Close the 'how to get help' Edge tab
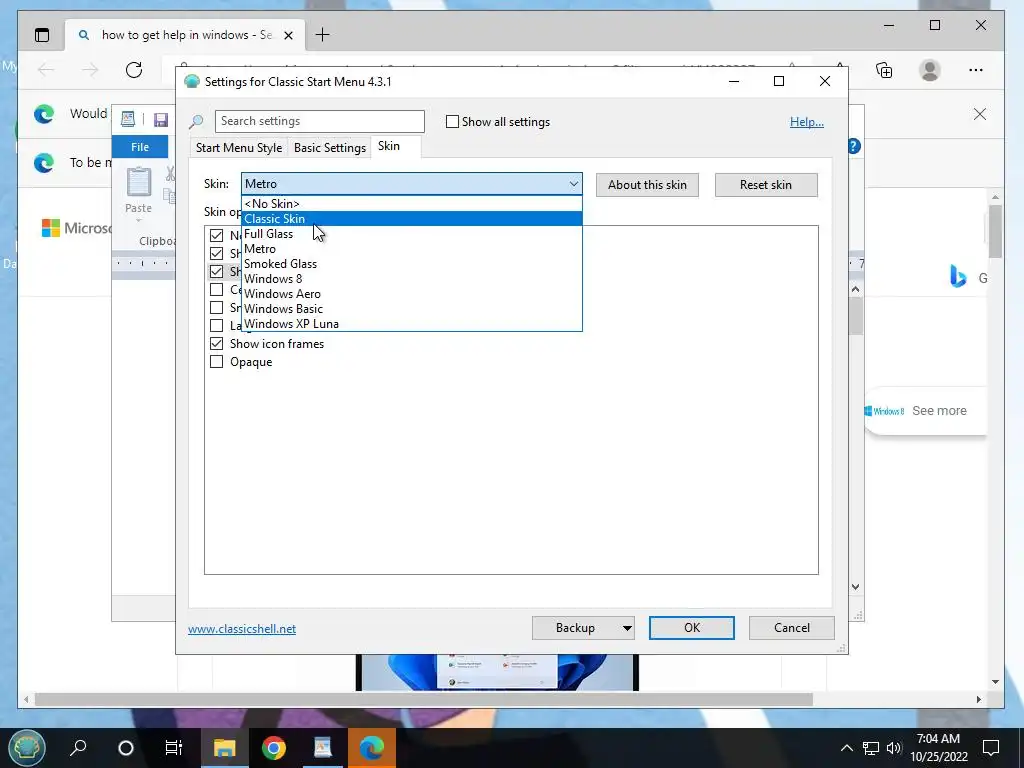The height and width of the screenshot is (768, 1024). tap(288, 35)
